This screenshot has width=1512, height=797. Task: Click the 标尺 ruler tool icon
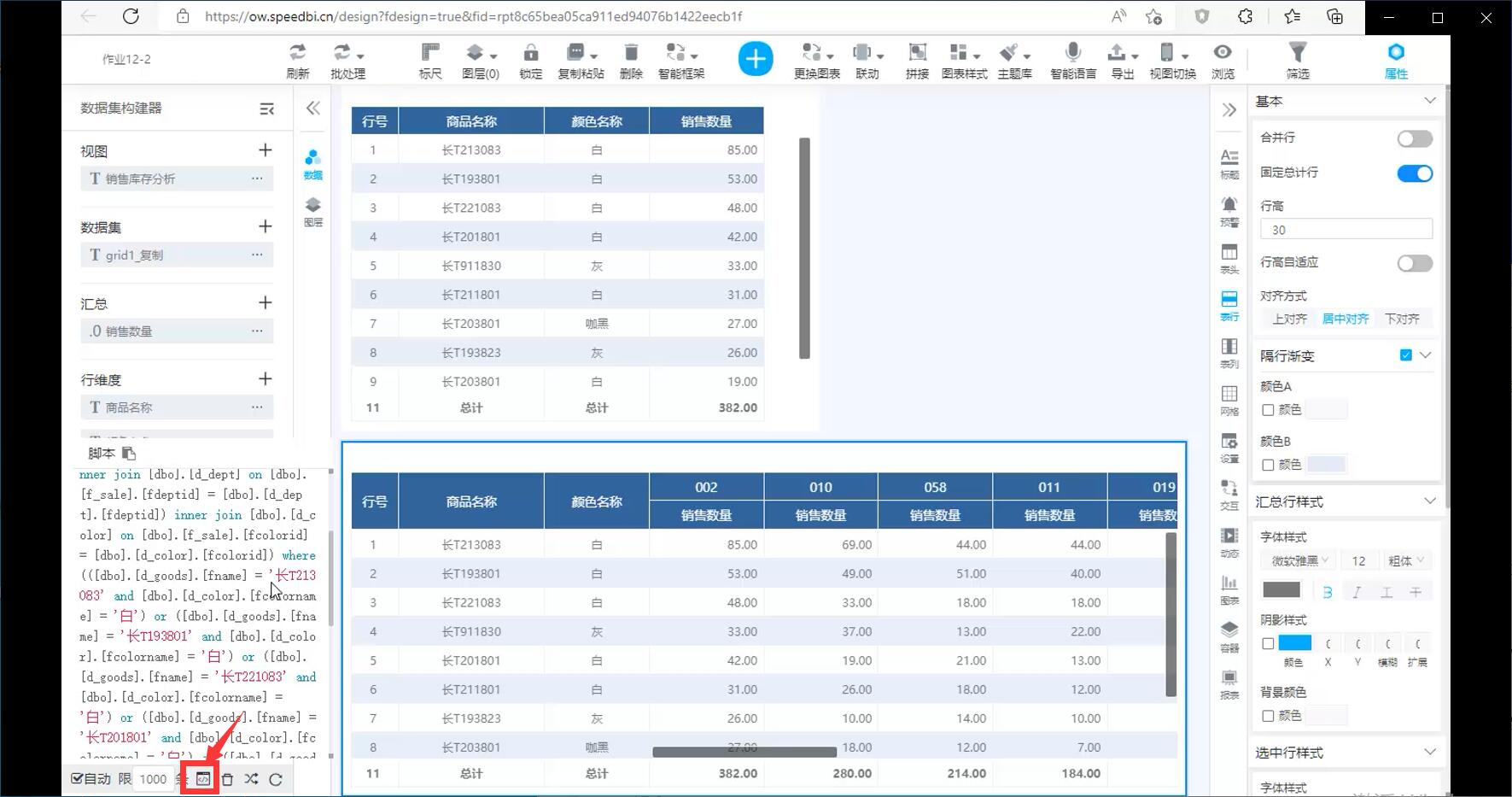pos(430,53)
